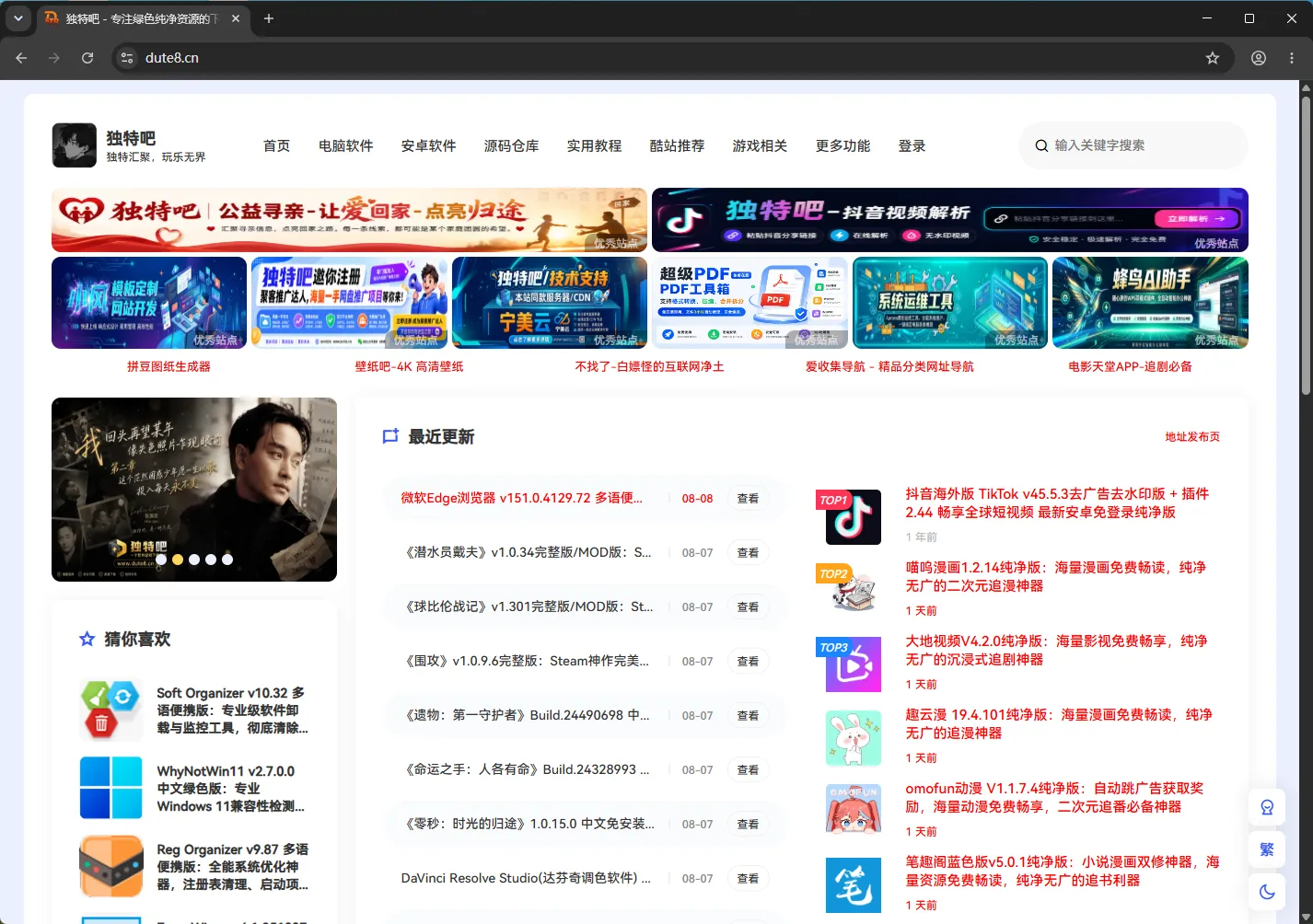
Task: Click the browser back arrow
Action: click(x=21, y=58)
